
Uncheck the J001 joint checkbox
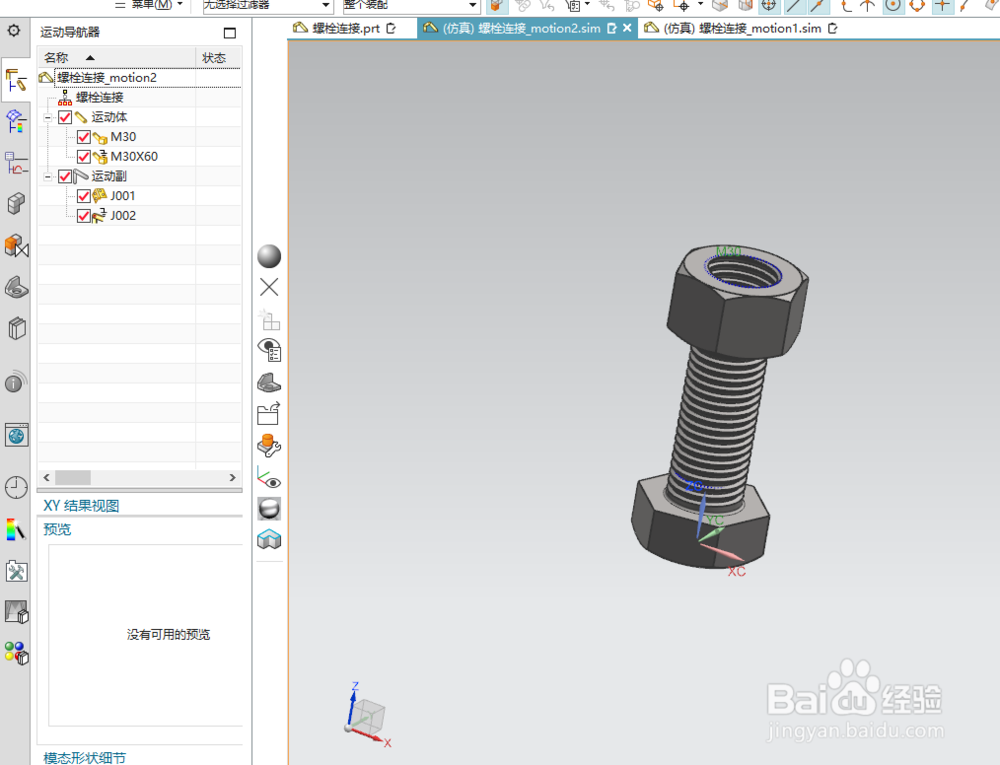coord(84,196)
